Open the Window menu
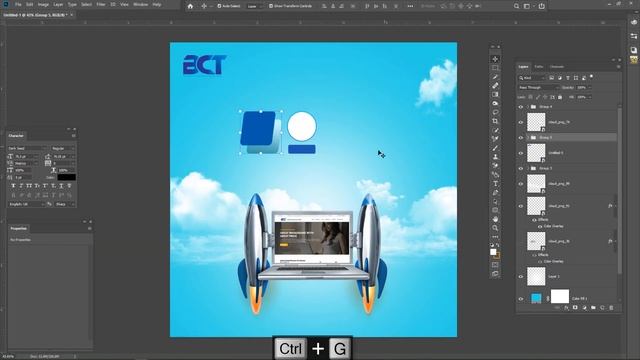 pyautogui.click(x=141, y=4)
